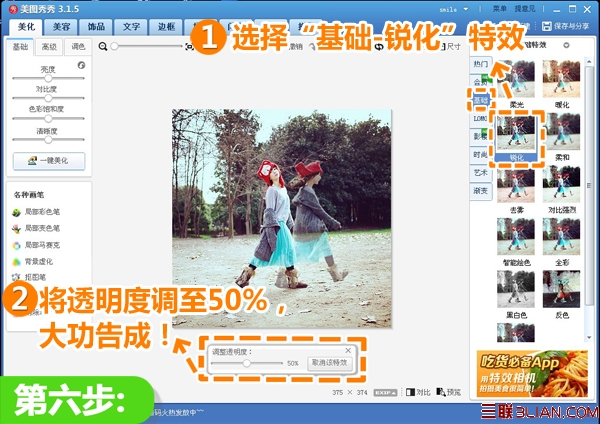The height and width of the screenshot is (424, 600).
Task: Select the 背景虚化 blur tool
Action: click(33, 261)
